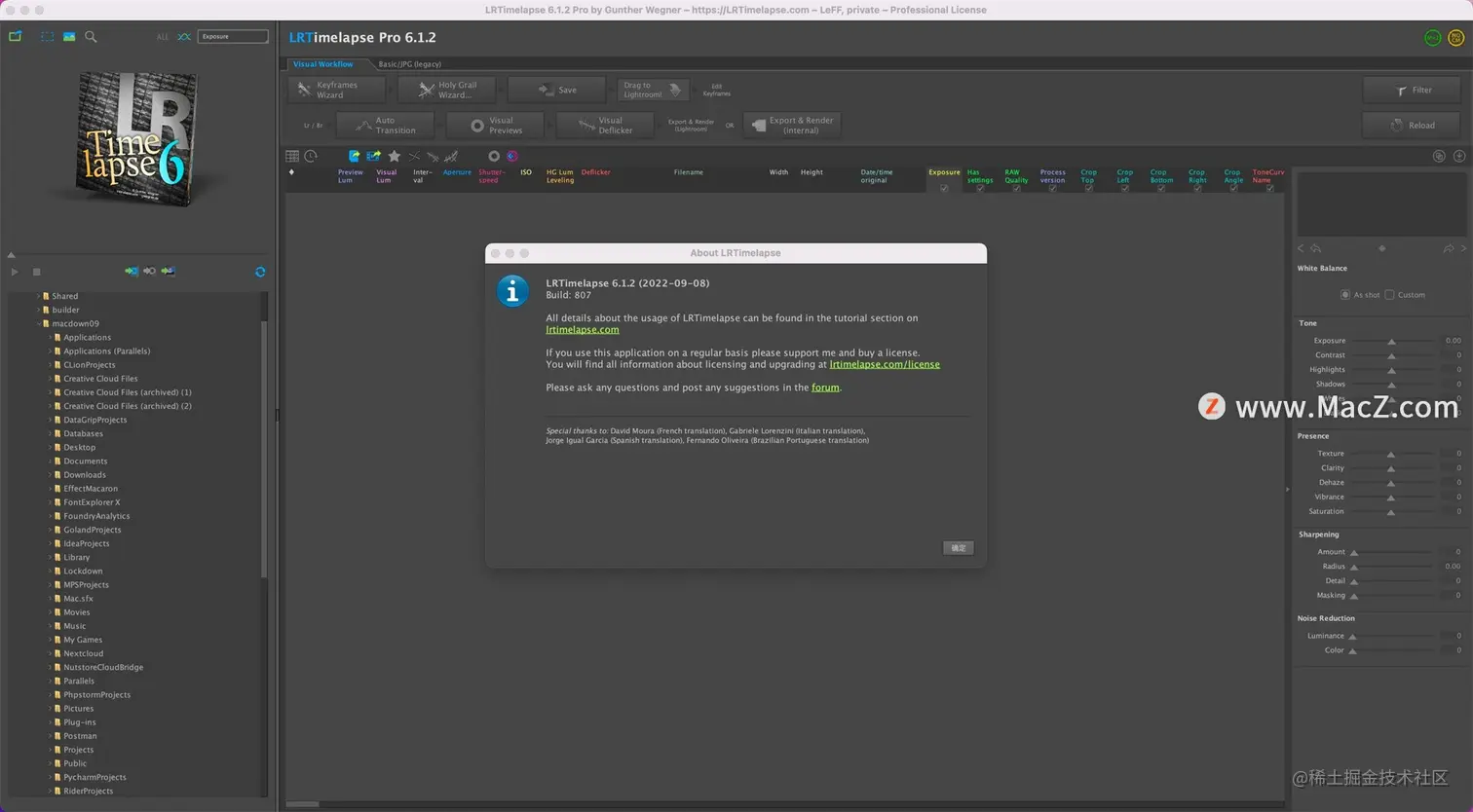Confirm the About dialog with 确定

(959, 548)
